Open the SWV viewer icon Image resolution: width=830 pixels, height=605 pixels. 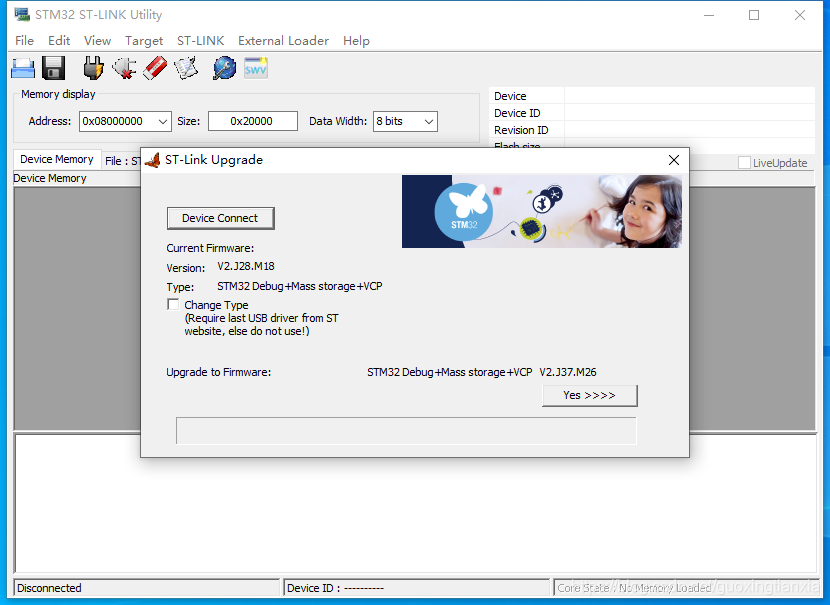coord(256,68)
